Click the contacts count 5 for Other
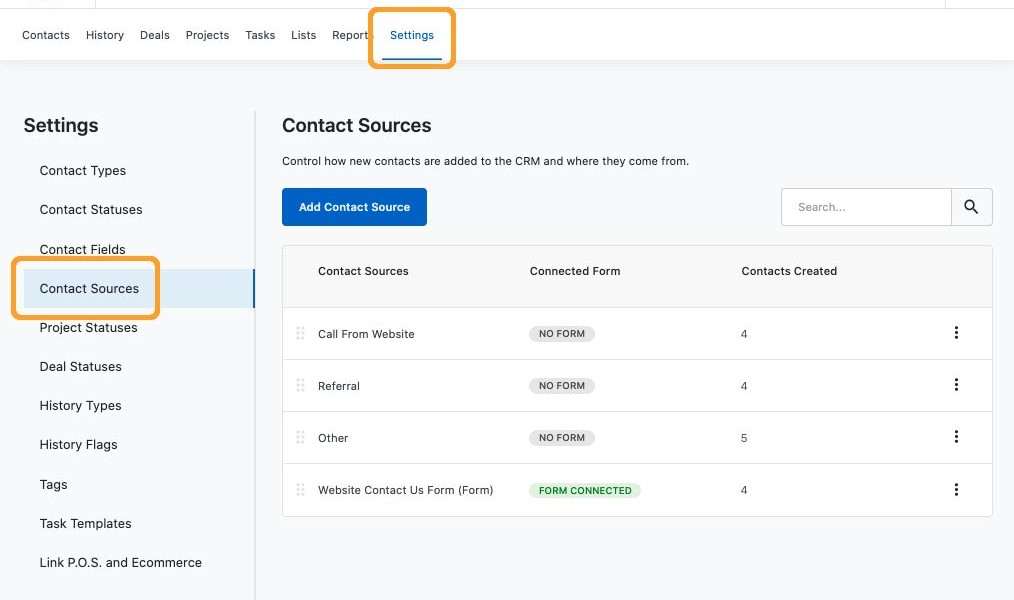Screen dimensions: 1014x600 (x=744, y=438)
